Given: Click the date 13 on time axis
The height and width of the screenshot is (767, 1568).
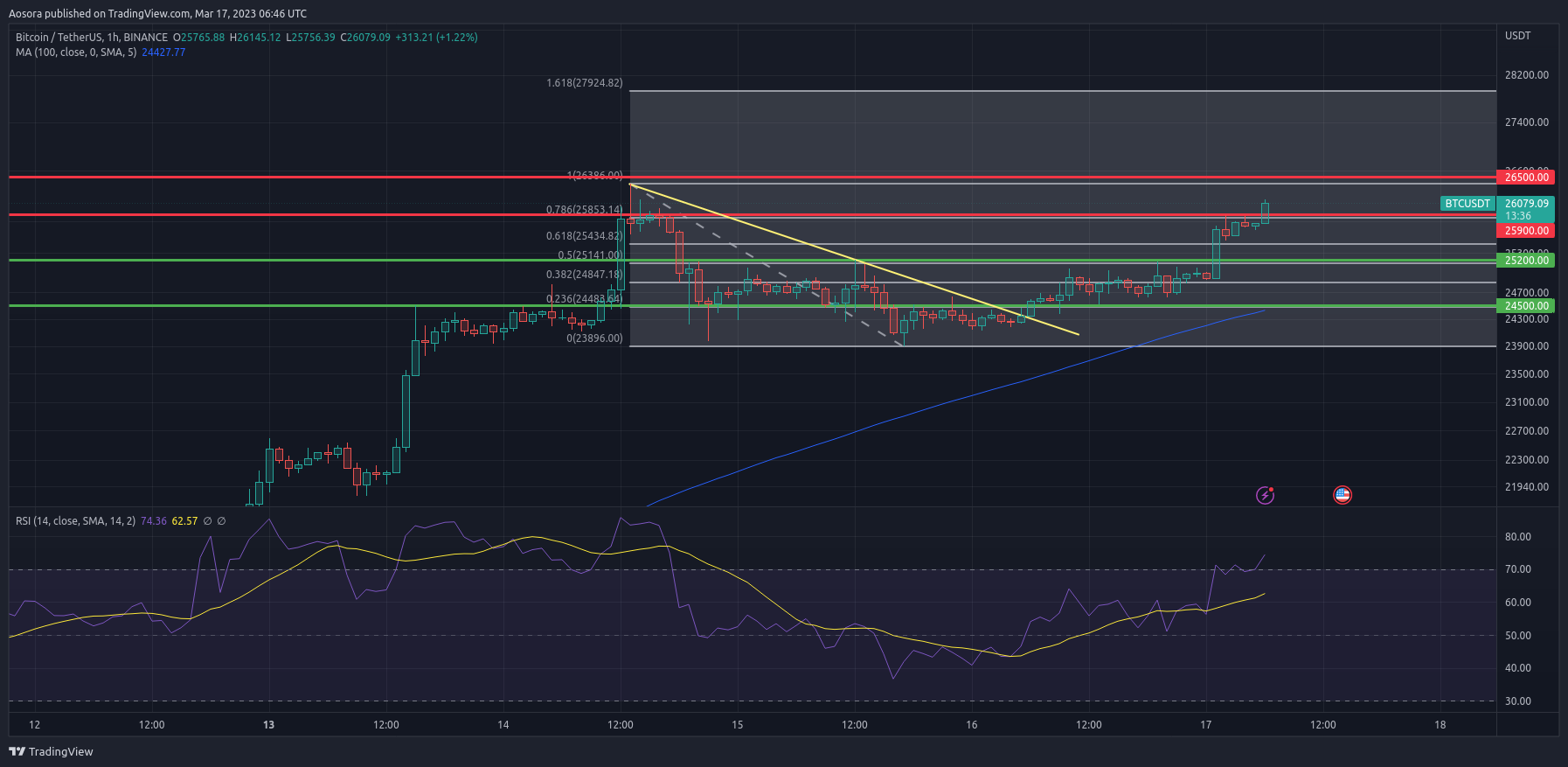Looking at the screenshot, I should tap(268, 725).
